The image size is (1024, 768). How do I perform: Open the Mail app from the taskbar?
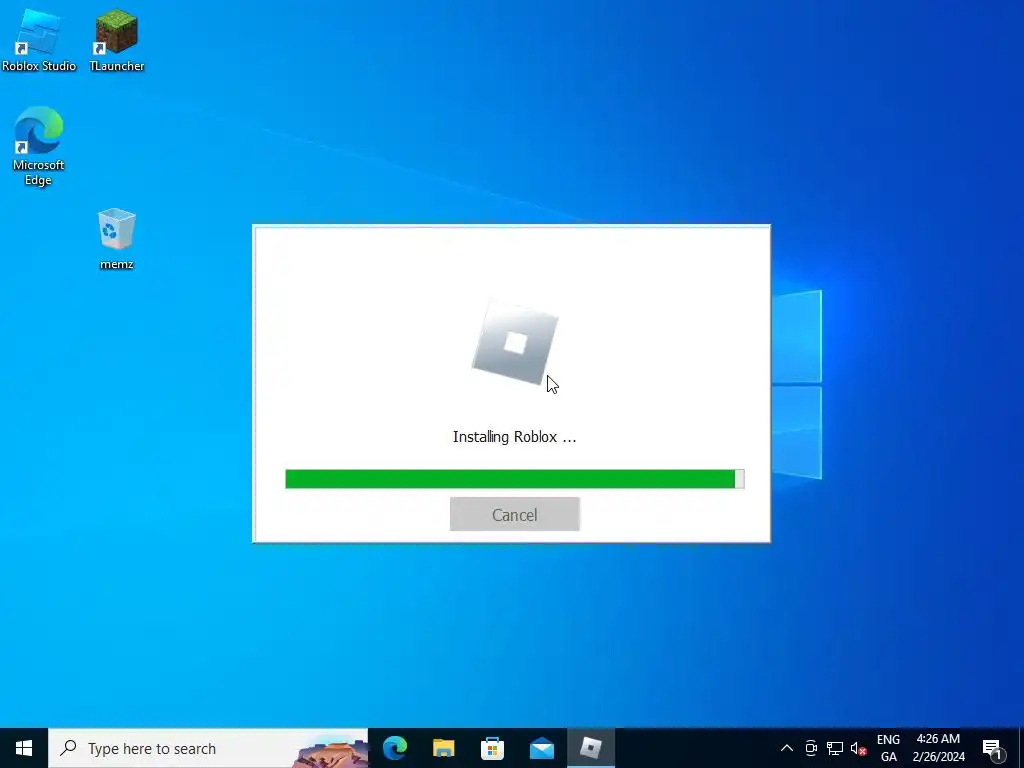click(541, 748)
